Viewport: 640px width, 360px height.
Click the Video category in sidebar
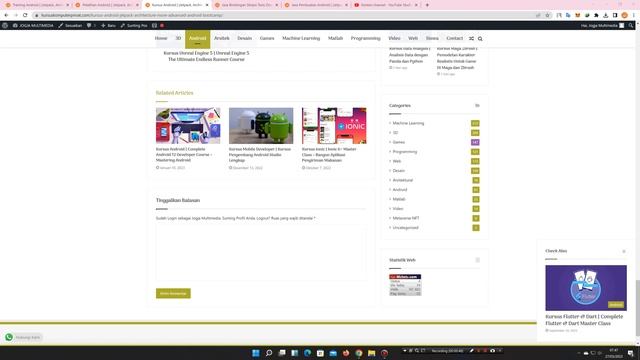398,209
